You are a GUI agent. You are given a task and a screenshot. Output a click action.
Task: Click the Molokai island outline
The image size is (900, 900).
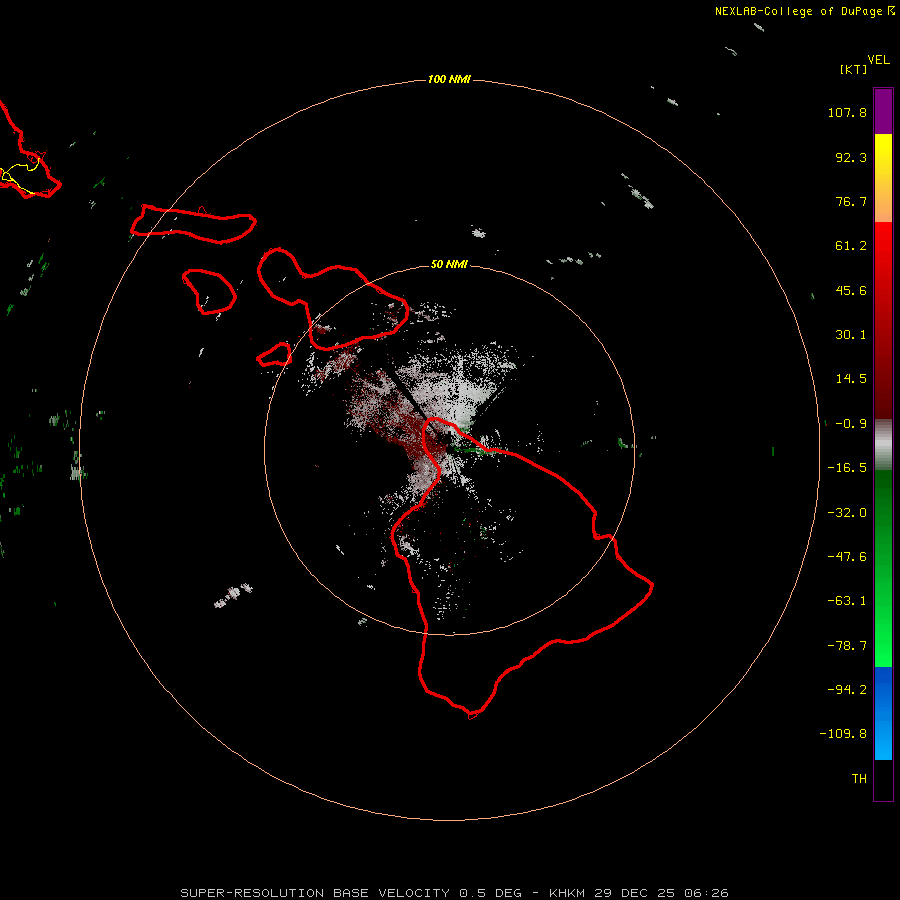pyautogui.click(x=193, y=224)
